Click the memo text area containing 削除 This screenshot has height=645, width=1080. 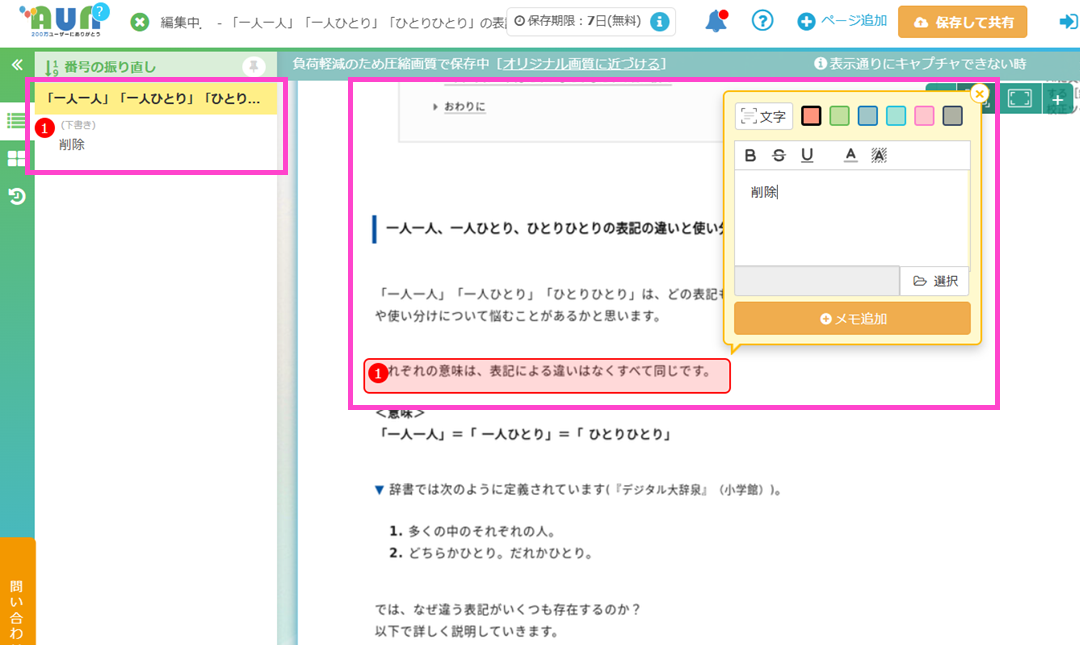coord(851,215)
